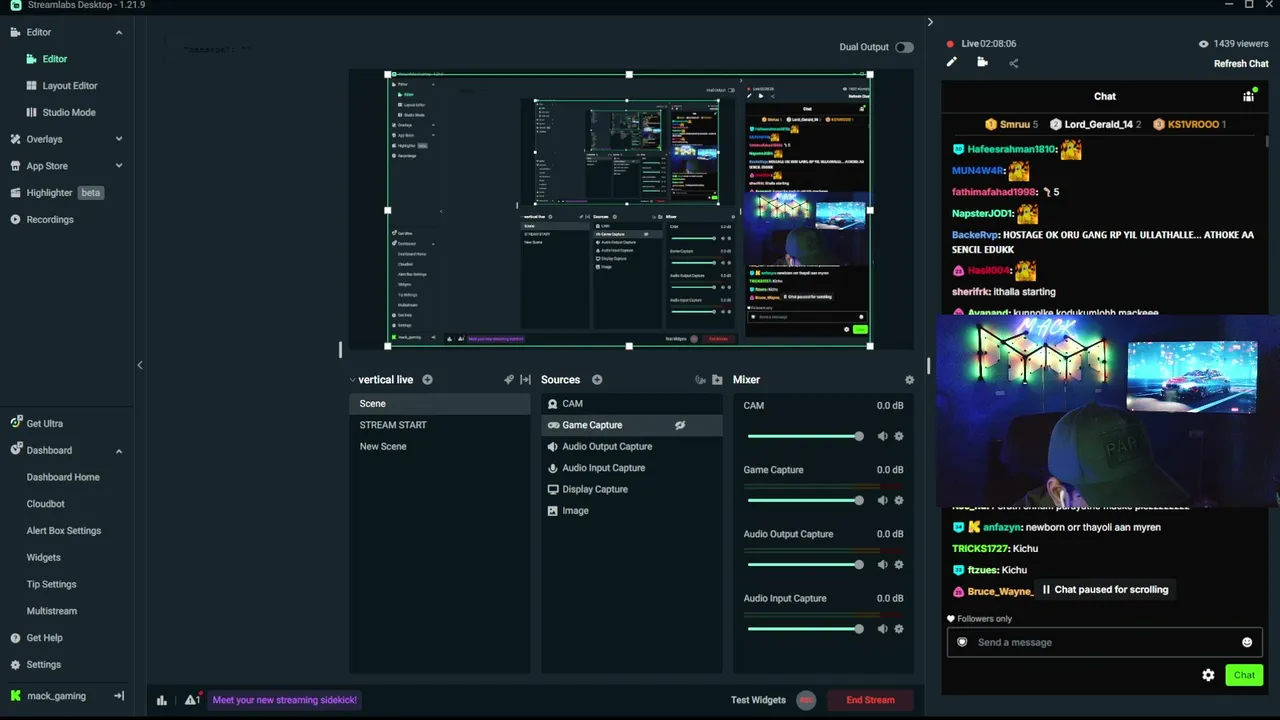Open Game Capture mixer settings gear
This screenshot has height=720, width=1280.
[x=899, y=500]
